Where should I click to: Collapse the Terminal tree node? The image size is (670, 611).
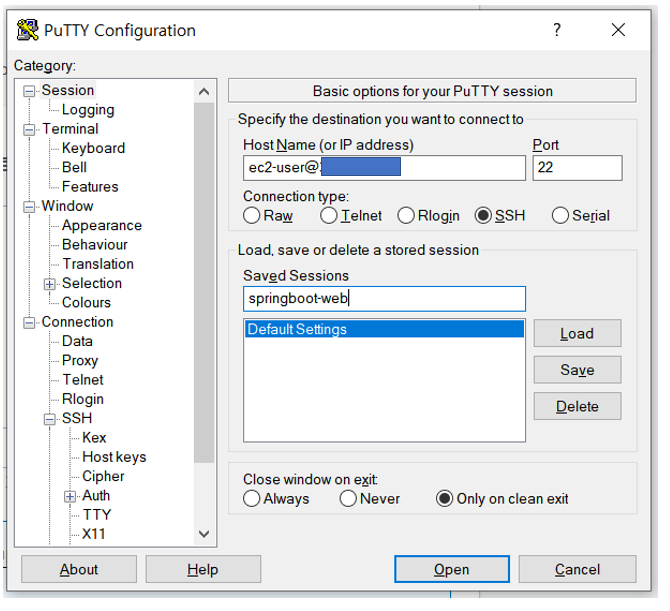coord(29,129)
